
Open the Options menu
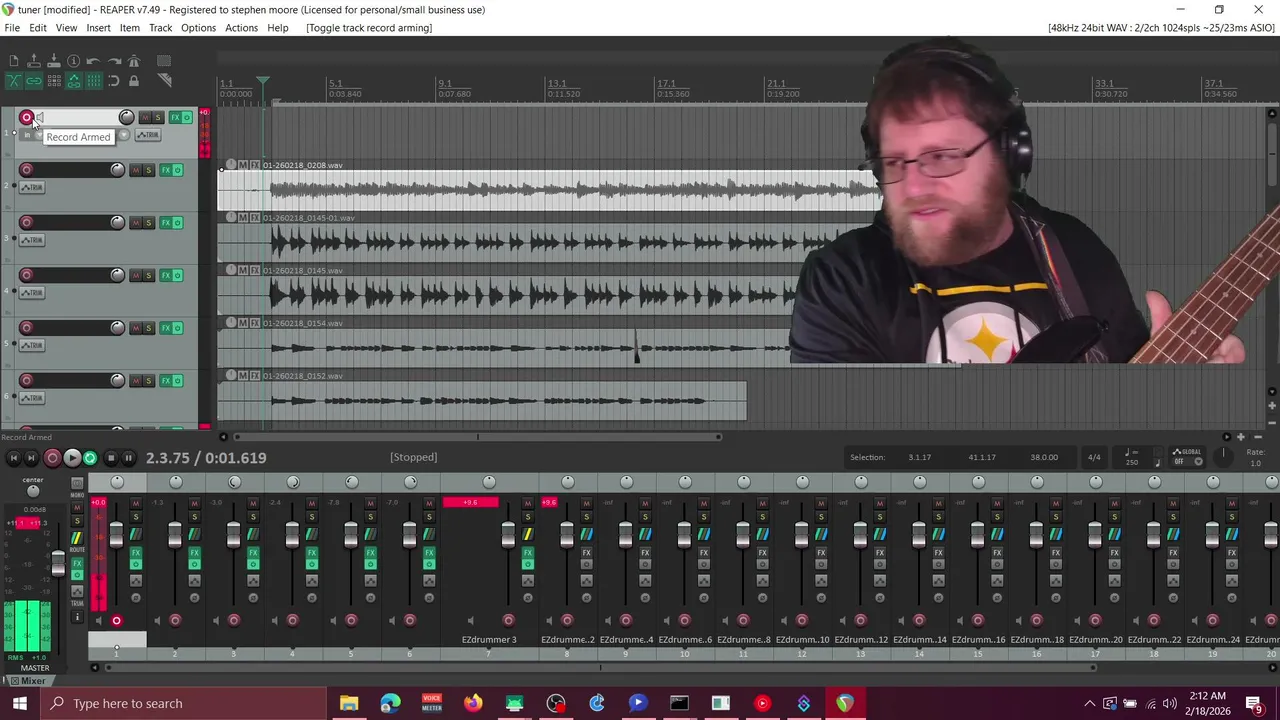click(x=198, y=28)
